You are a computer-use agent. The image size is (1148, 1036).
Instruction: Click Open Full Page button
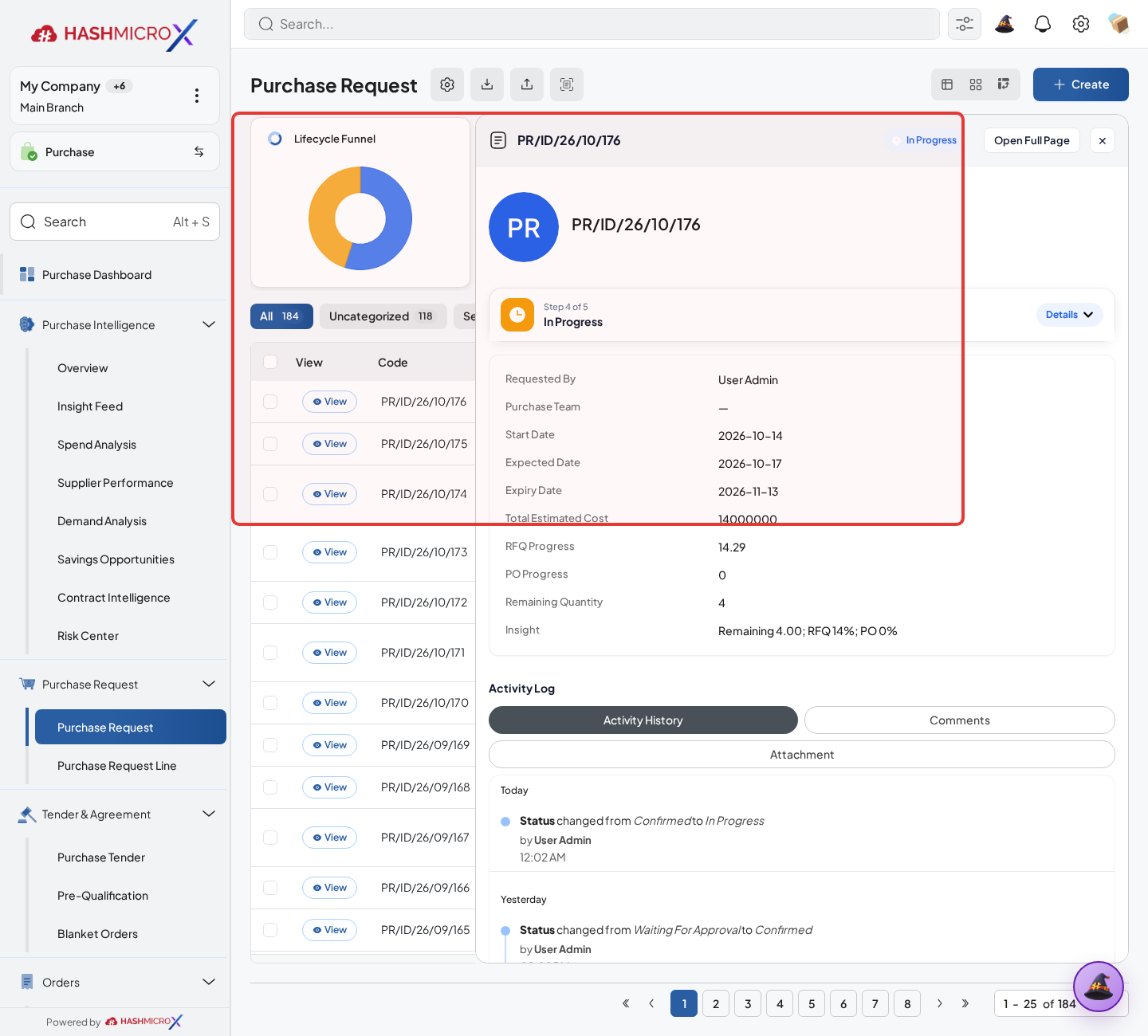coord(1032,140)
